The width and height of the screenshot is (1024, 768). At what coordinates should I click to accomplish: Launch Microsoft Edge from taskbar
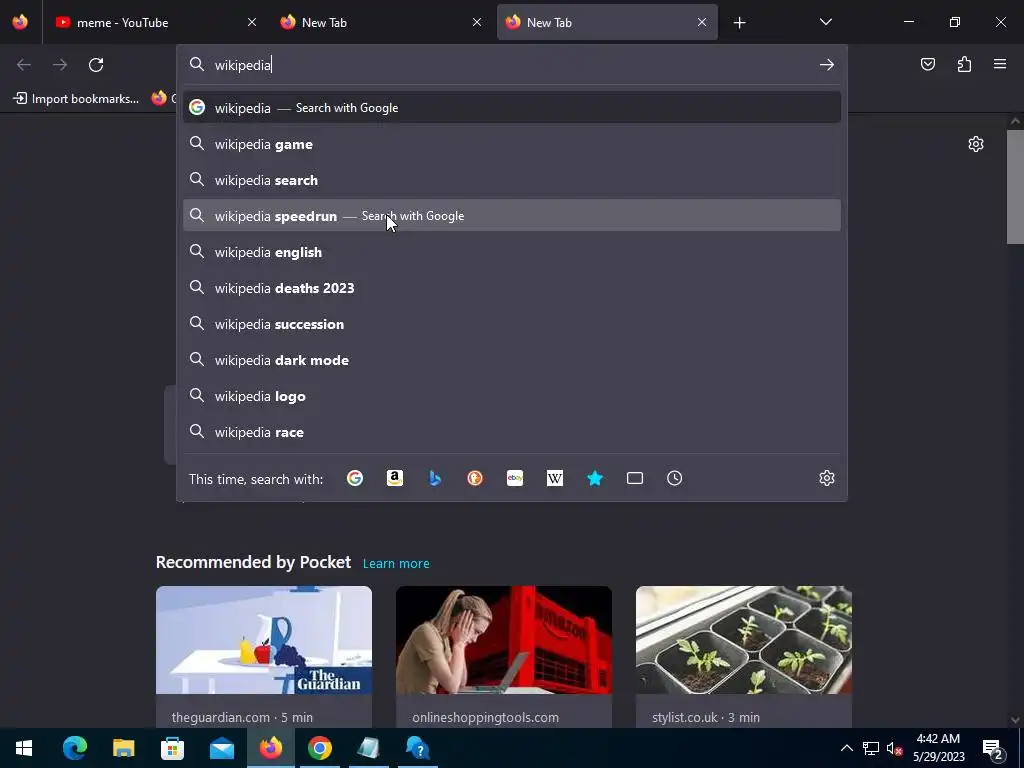coord(74,748)
